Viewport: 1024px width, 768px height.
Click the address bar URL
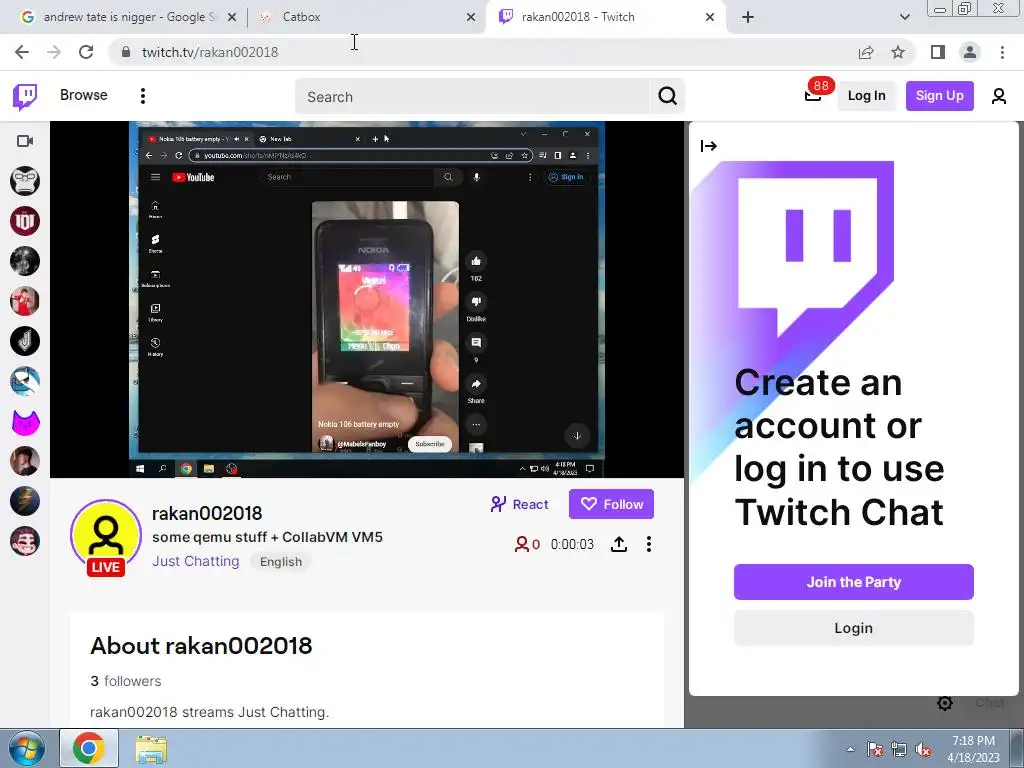click(x=210, y=52)
